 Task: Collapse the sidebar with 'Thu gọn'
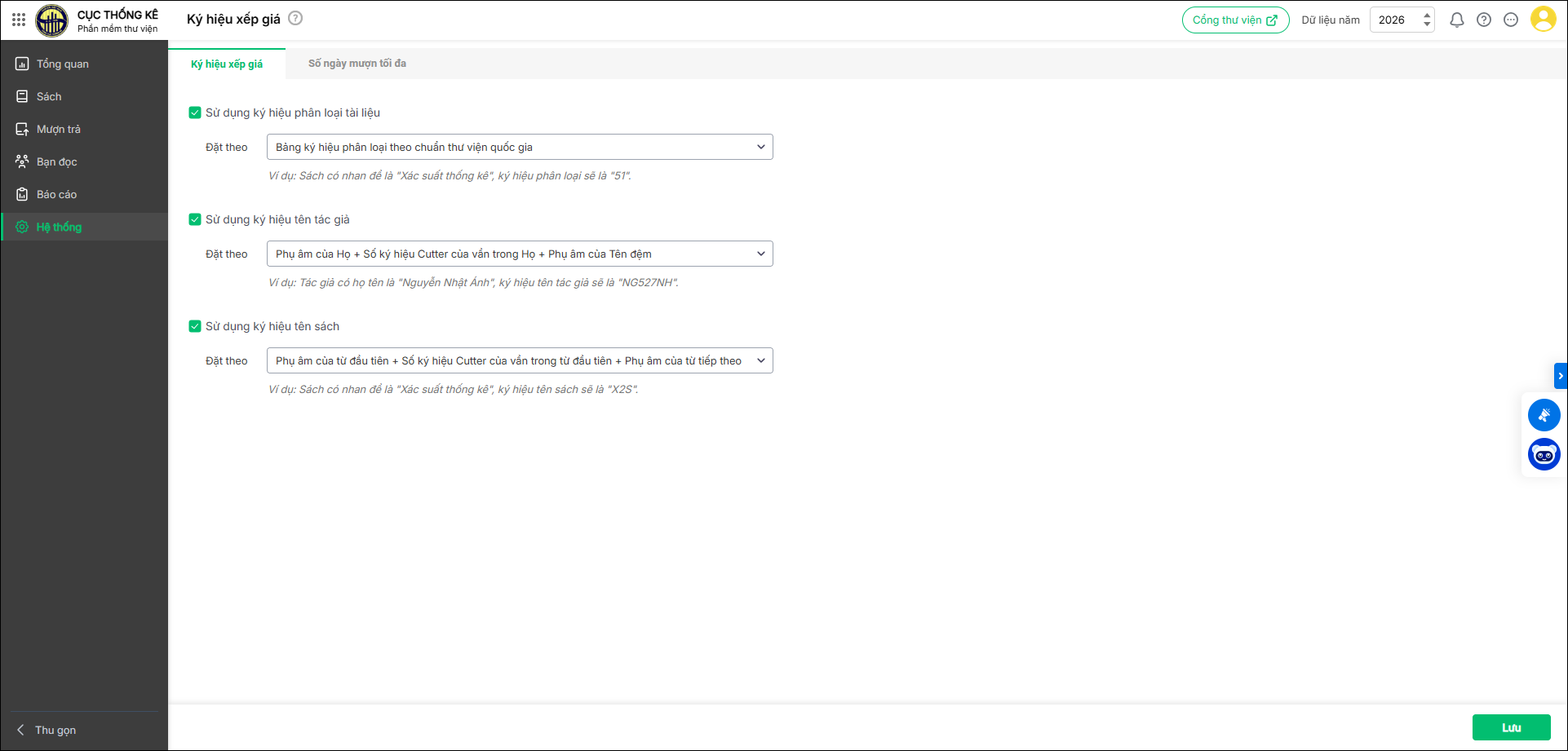(55, 730)
